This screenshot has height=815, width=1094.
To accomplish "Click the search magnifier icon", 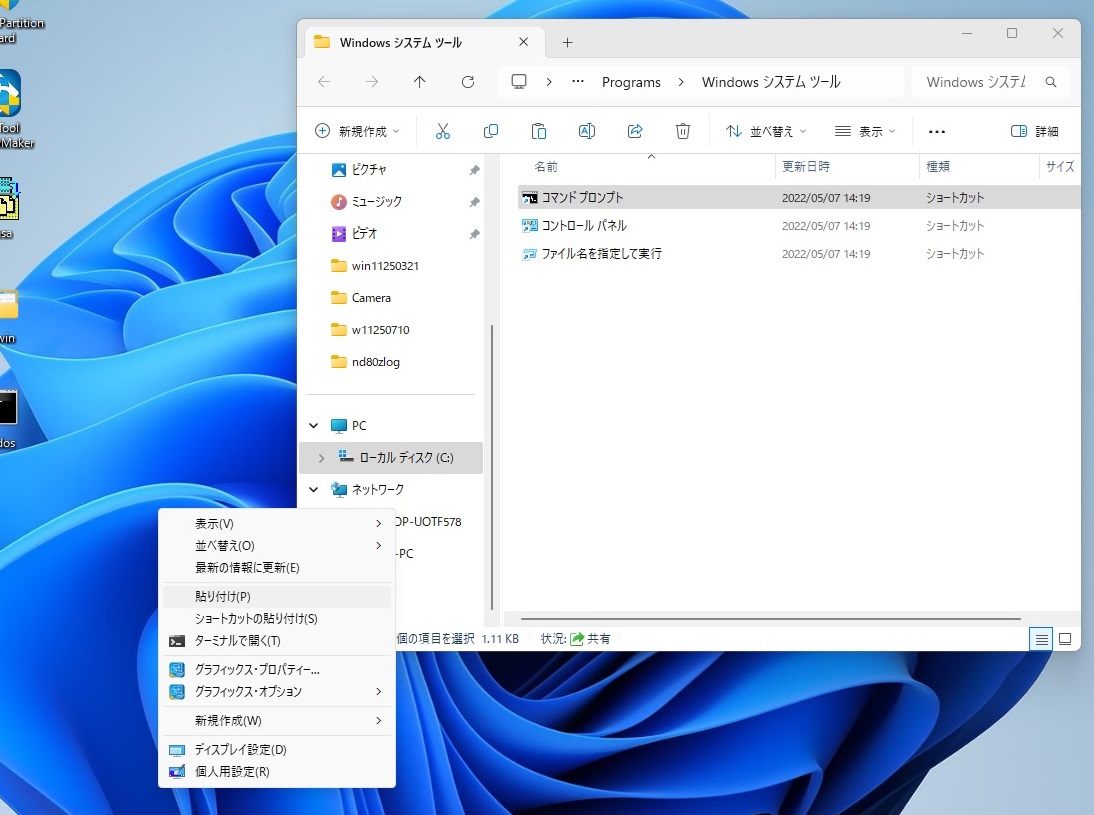I will coord(1051,82).
